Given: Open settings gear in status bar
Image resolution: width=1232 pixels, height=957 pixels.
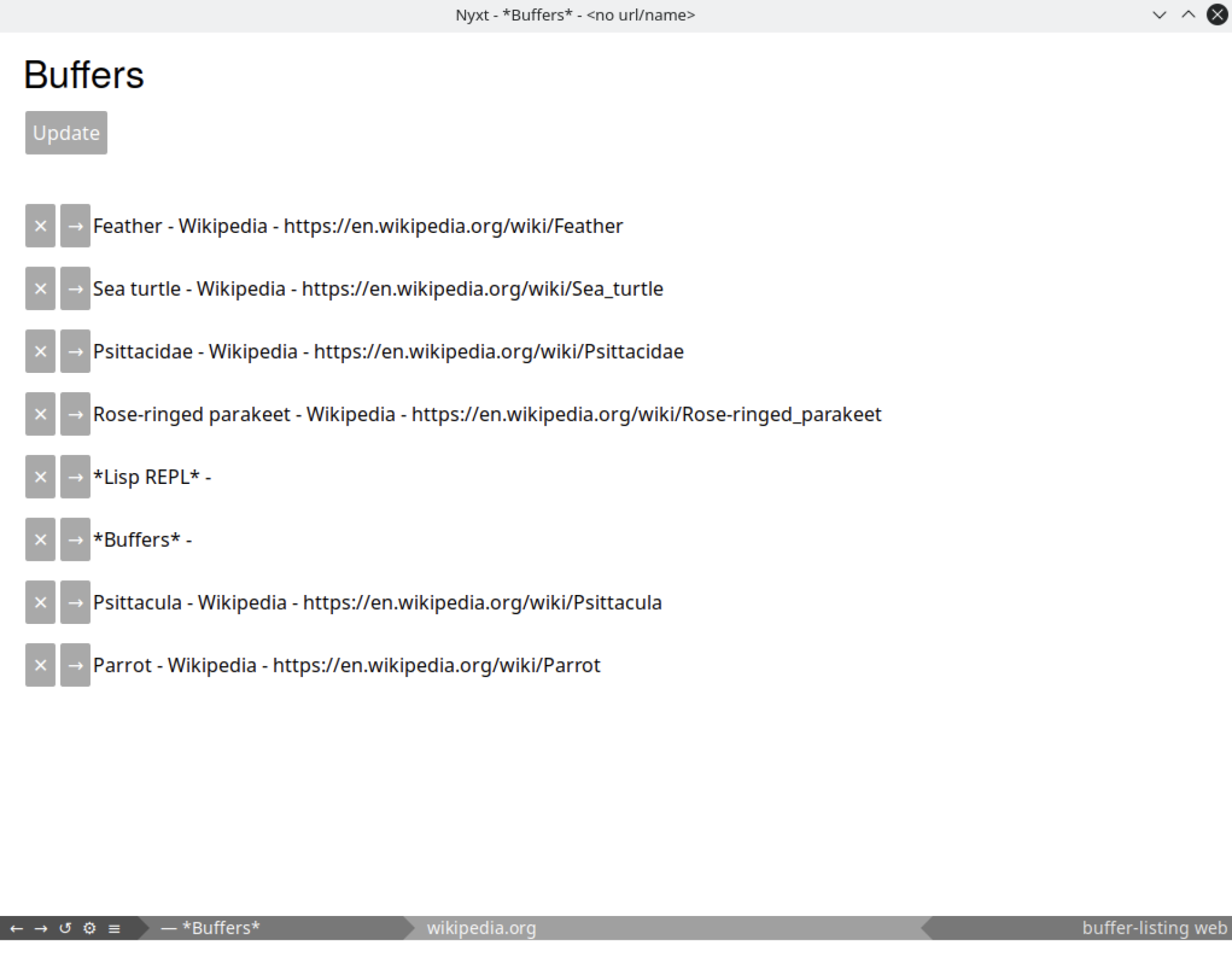Looking at the screenshot, I should (x=90, y=928).
